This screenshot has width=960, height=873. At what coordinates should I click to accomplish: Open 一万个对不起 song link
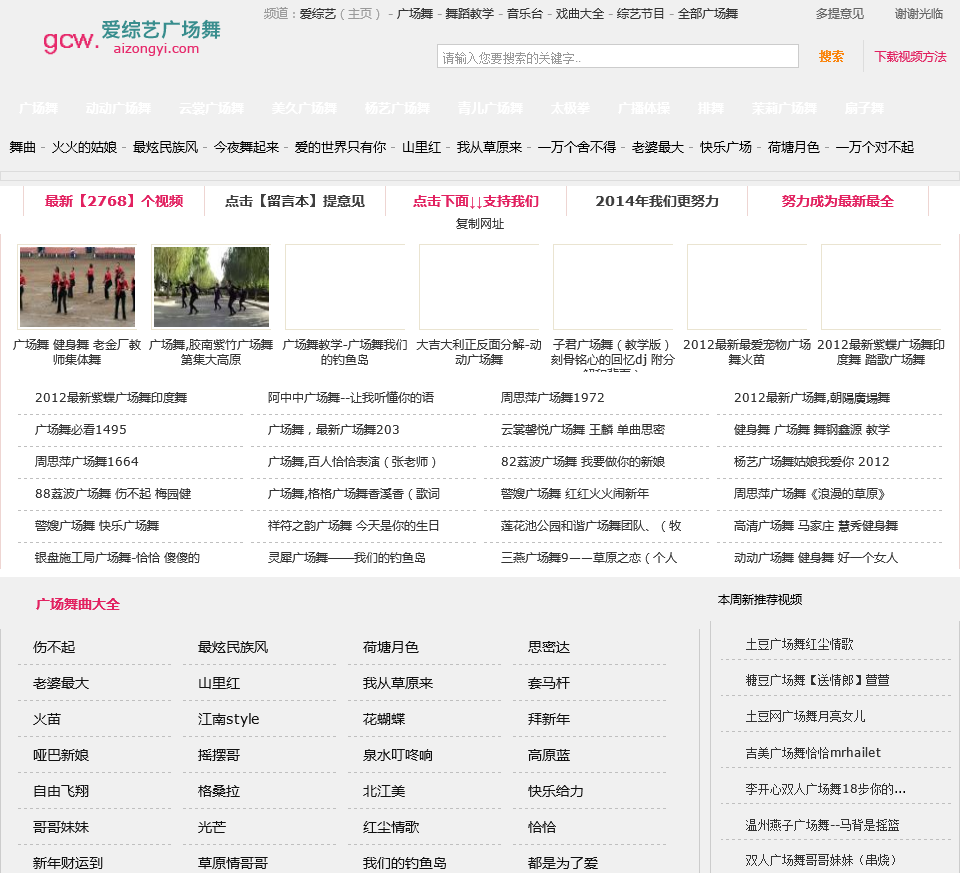click(874, 148)
